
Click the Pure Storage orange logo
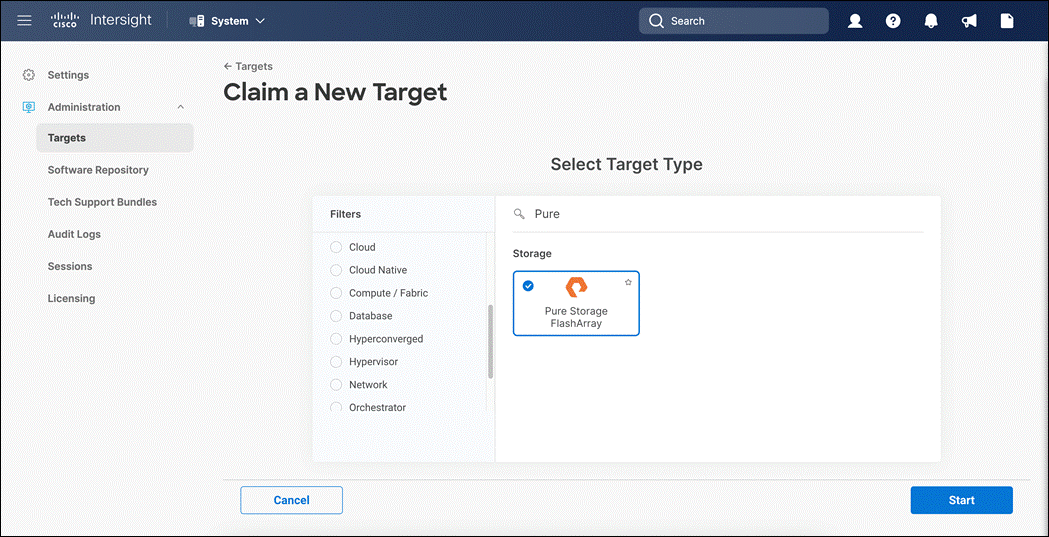tap(576, 288)
